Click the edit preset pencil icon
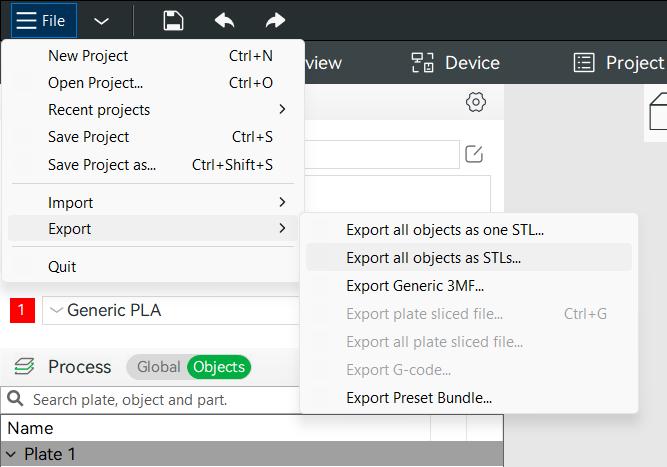This screenshot has width=667, height=467. (x=474, y=154)
